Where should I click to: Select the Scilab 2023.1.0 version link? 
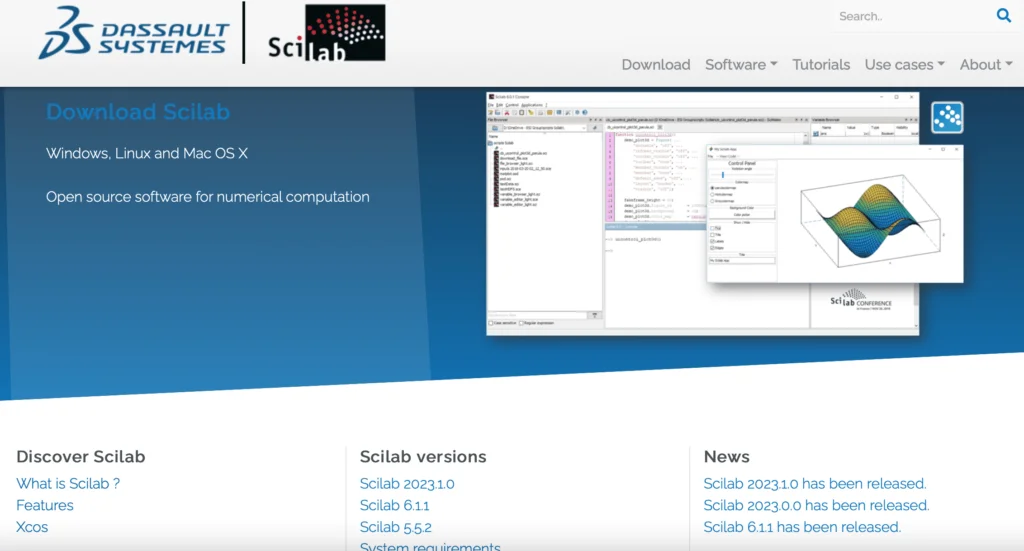click(x=407, y=484)
